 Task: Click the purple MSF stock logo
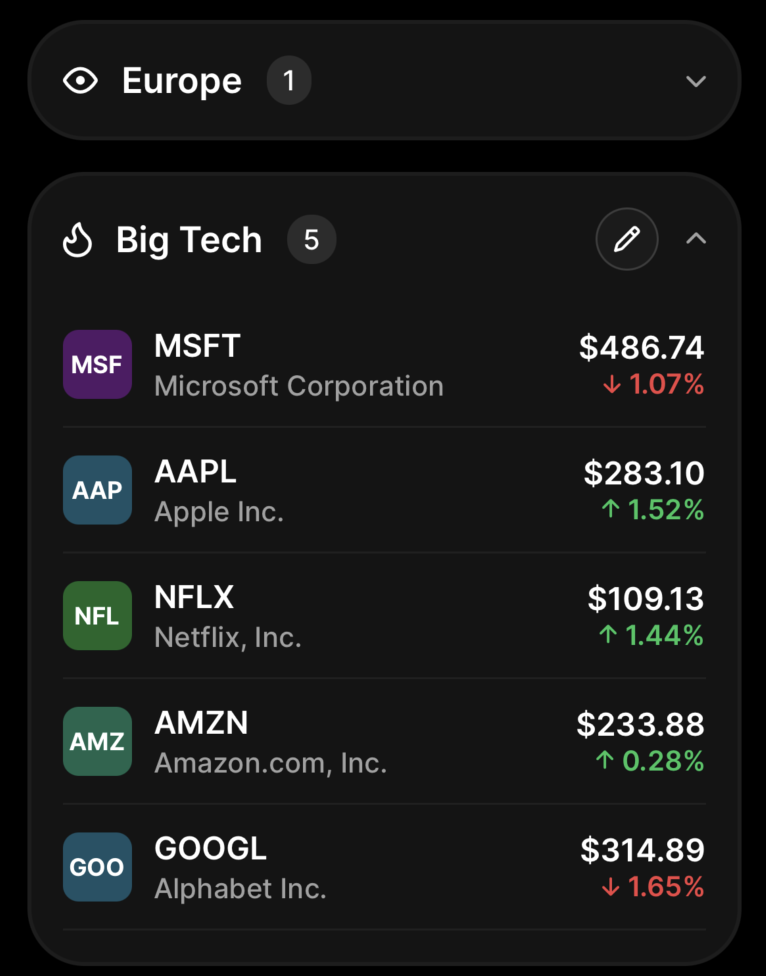pyautogui.click(x=97, y=365)
